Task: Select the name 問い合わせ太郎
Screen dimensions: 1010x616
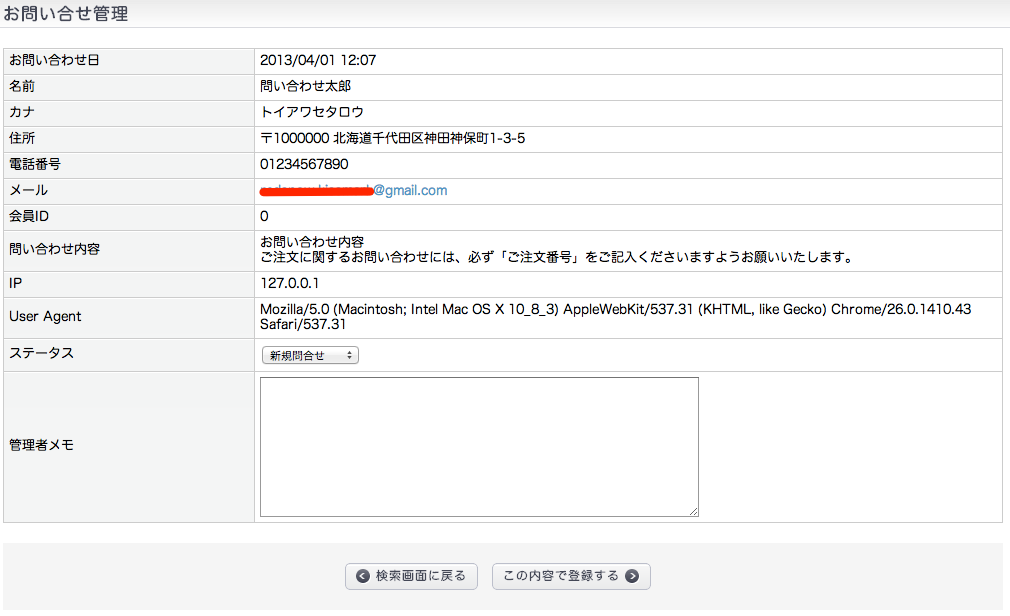Action: [x=305, y=86]
